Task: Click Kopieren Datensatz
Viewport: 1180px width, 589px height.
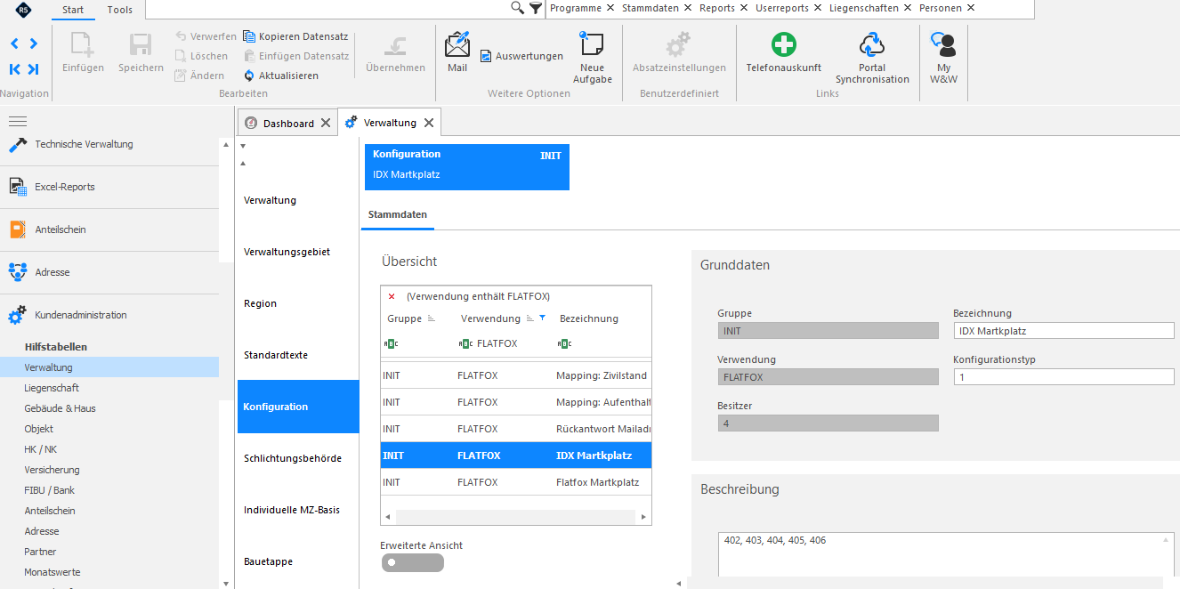Action: (x=296, y=36)
